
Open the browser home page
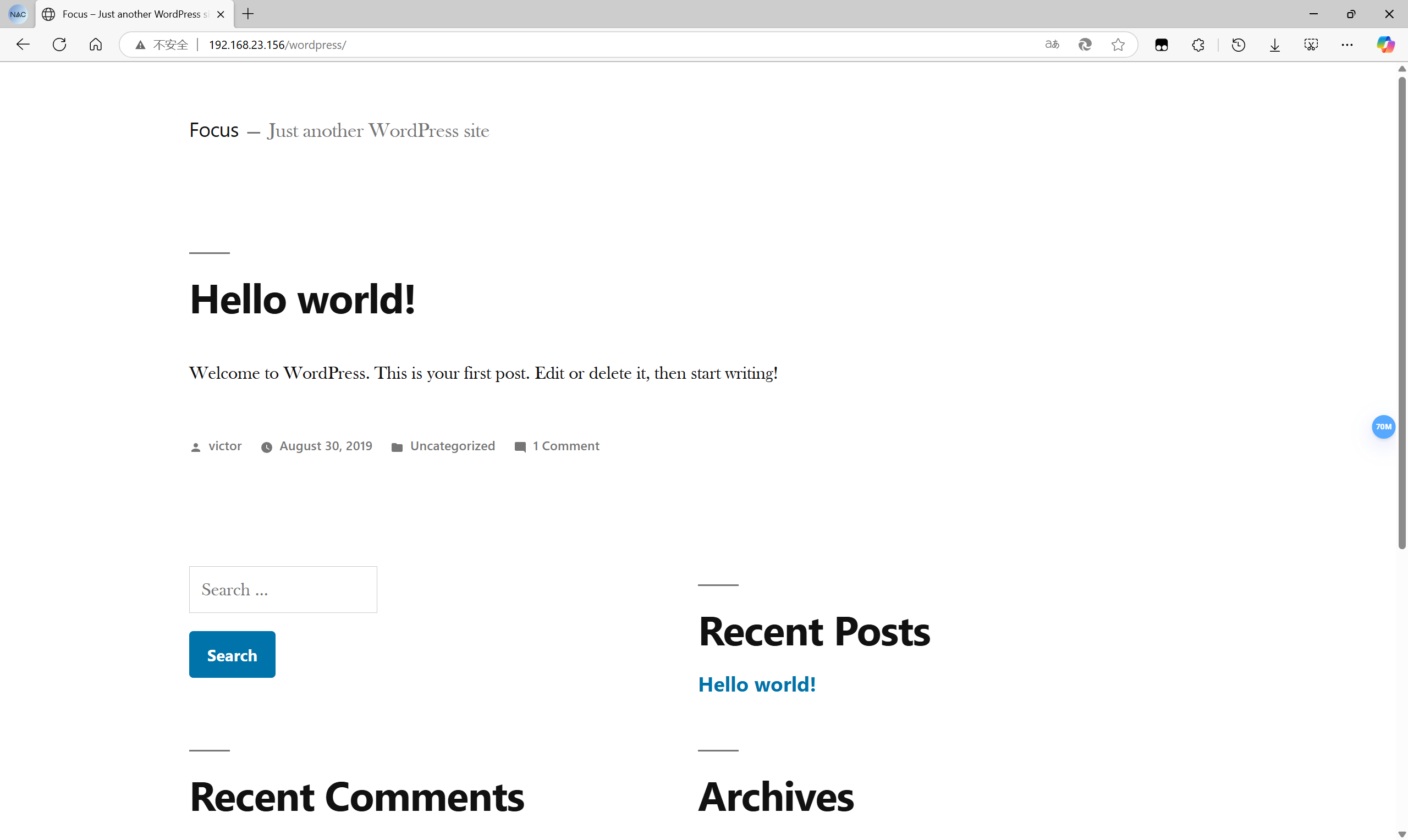(96, 45)
